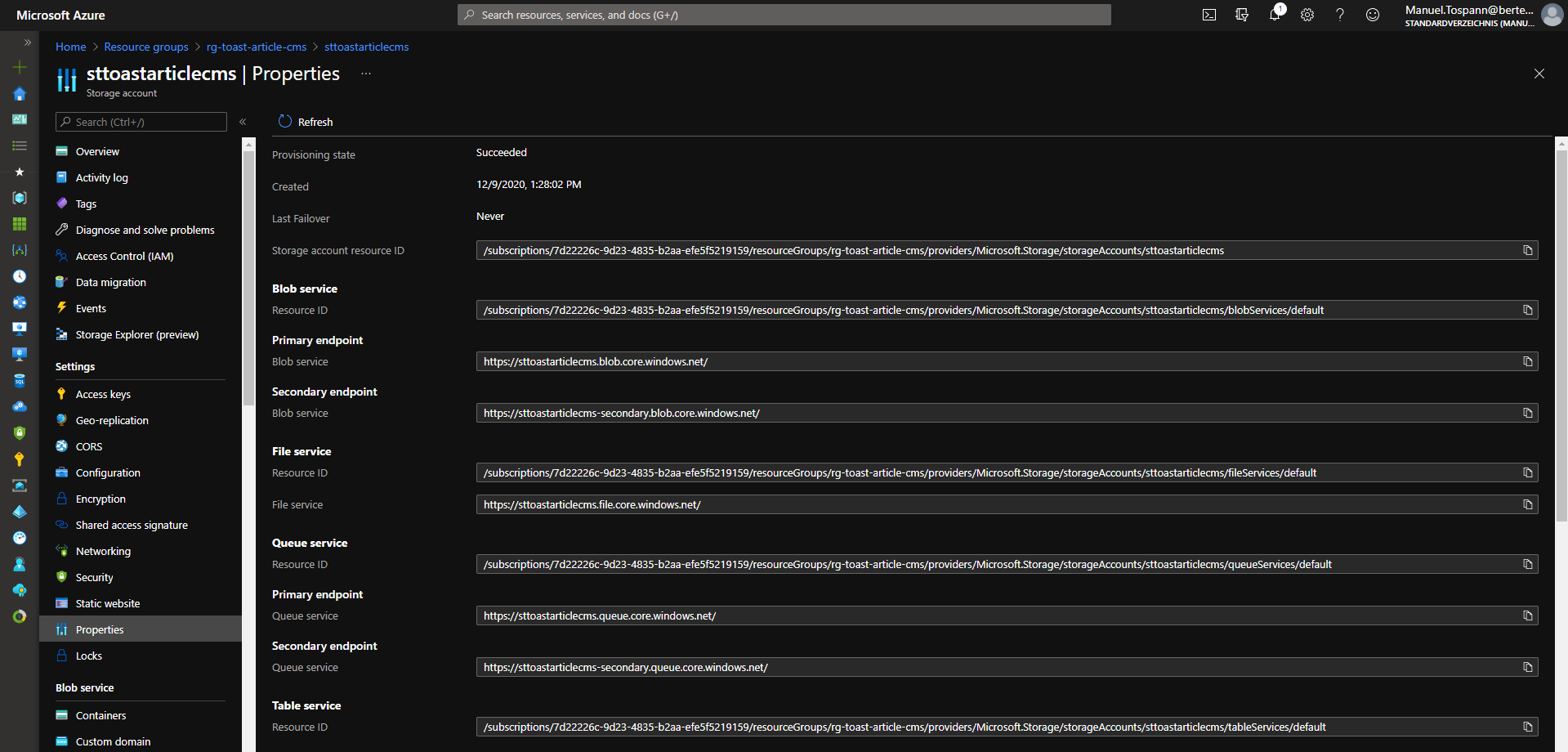Open the more options ellipsis beside Properties
1568x752 pixels.
[366, 74]
